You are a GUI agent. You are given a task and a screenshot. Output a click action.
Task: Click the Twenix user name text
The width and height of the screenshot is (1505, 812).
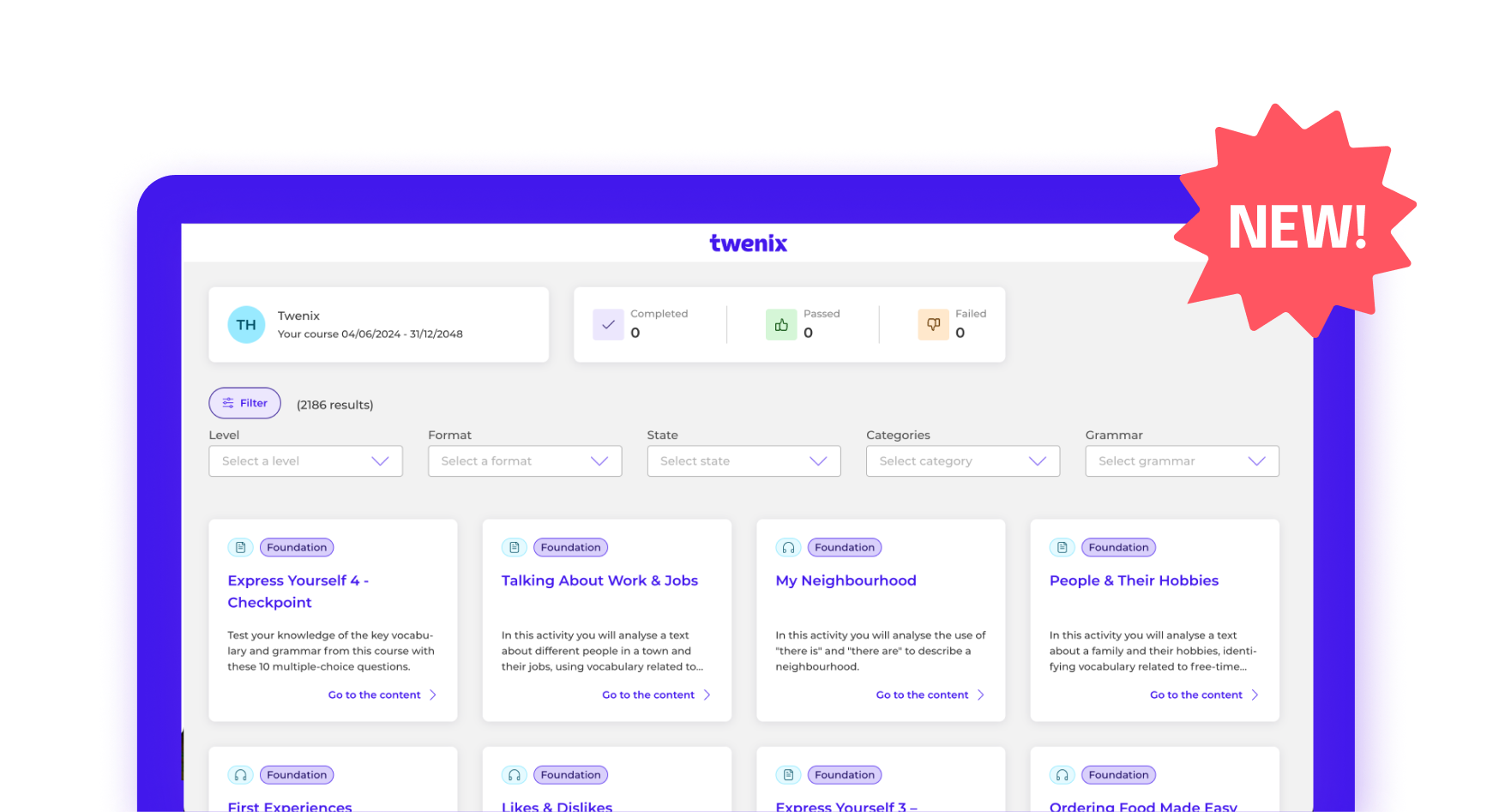[x=298, y=316]
